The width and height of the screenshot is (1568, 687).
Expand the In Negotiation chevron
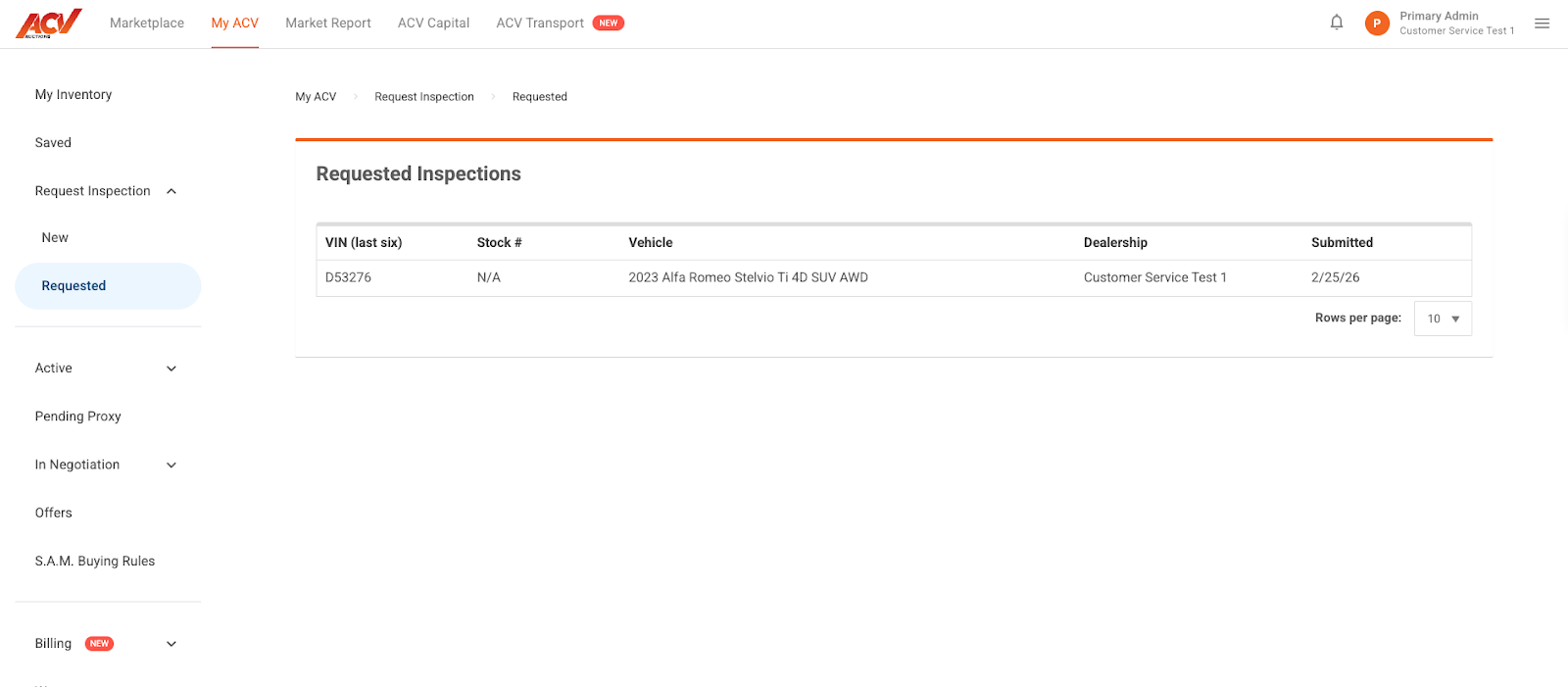(x=171, y=466)
